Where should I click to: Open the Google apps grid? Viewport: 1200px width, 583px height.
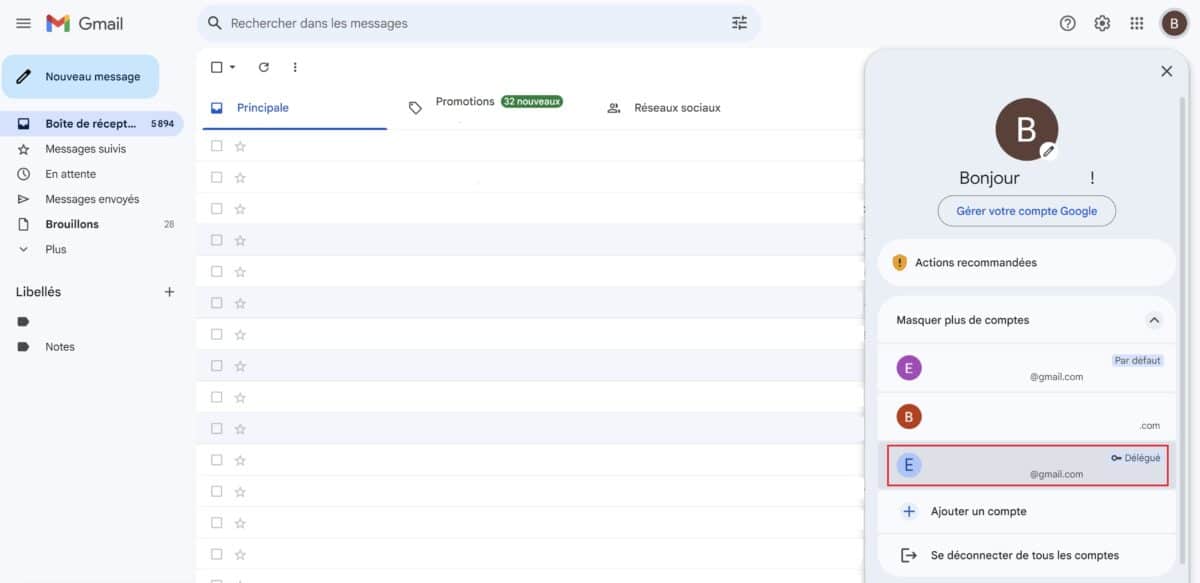pos(1136,22)
